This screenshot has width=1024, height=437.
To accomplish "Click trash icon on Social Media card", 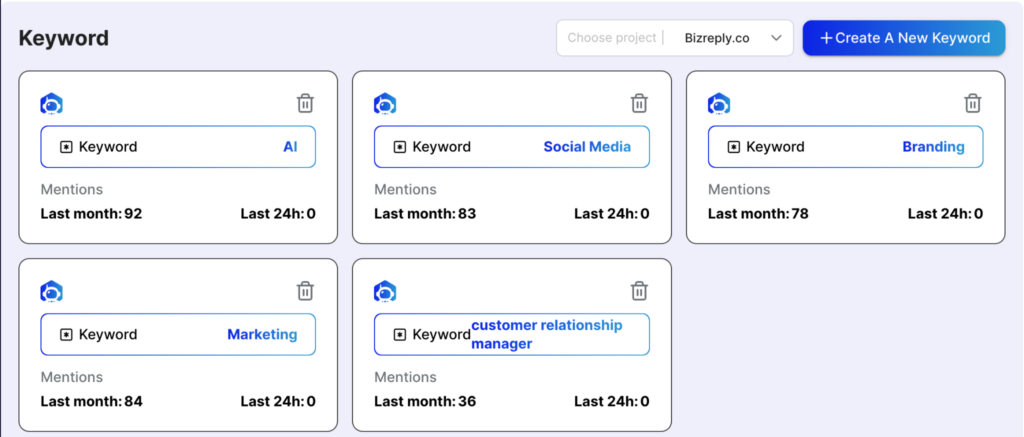I will pyautogui.click(x=639, y=103).
